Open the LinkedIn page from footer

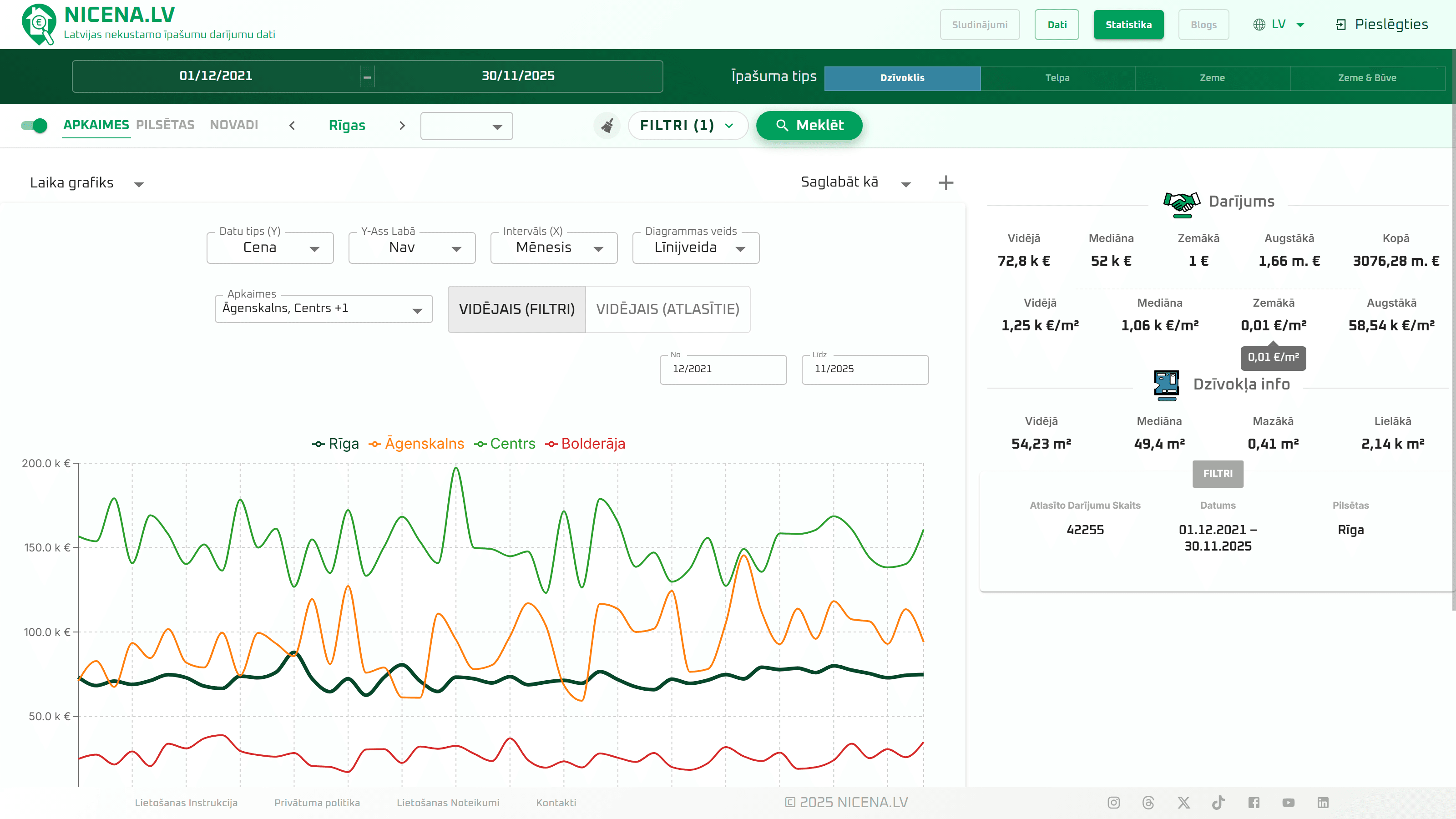click(x=1323, y=803)
